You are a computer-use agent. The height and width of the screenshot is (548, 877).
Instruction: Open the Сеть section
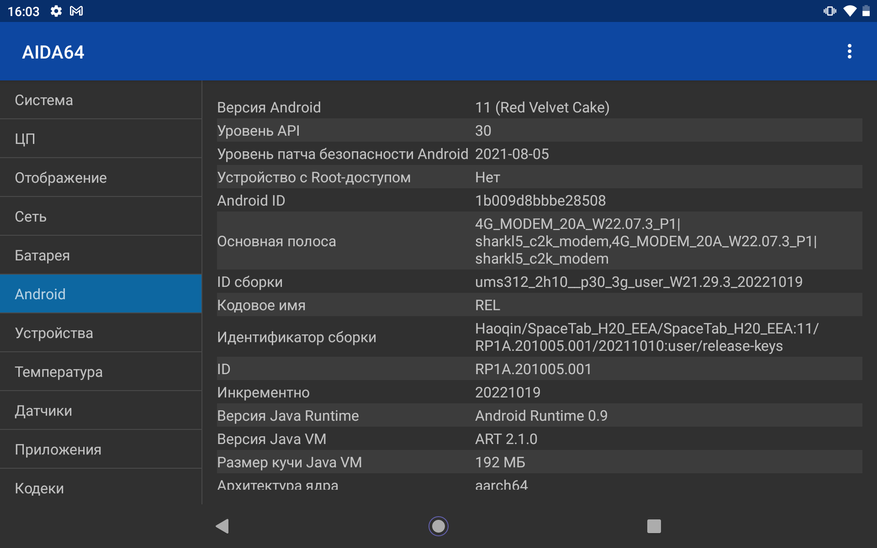100,217
